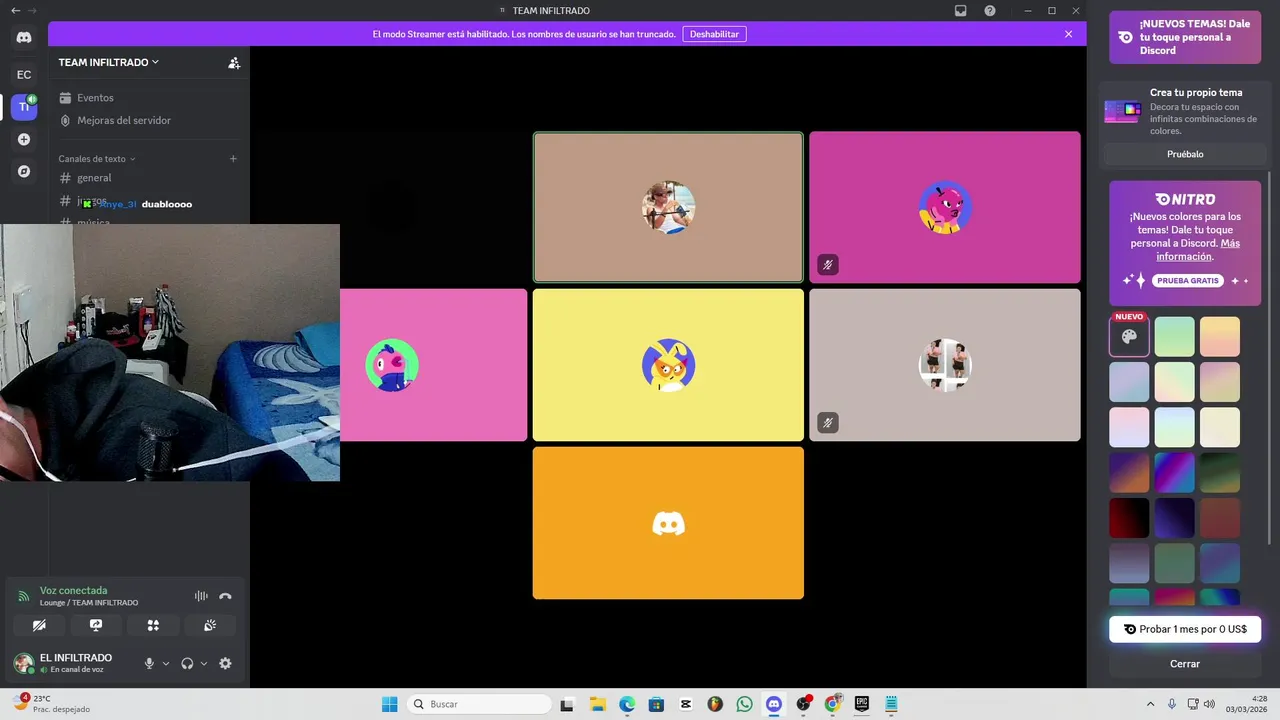This screenshot has height=720, width=1280.
Task: Open Google Chrome taskbar icon
Action: point(832,704)
